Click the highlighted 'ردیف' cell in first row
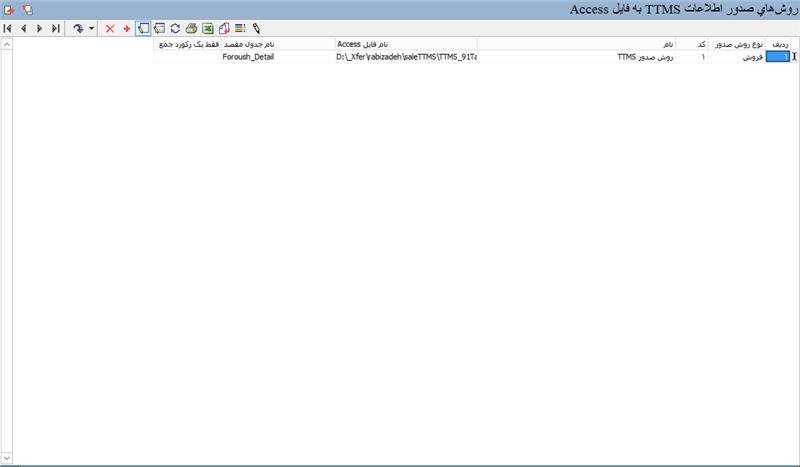Viewport: 800px width, 467px height. (776, 57)
